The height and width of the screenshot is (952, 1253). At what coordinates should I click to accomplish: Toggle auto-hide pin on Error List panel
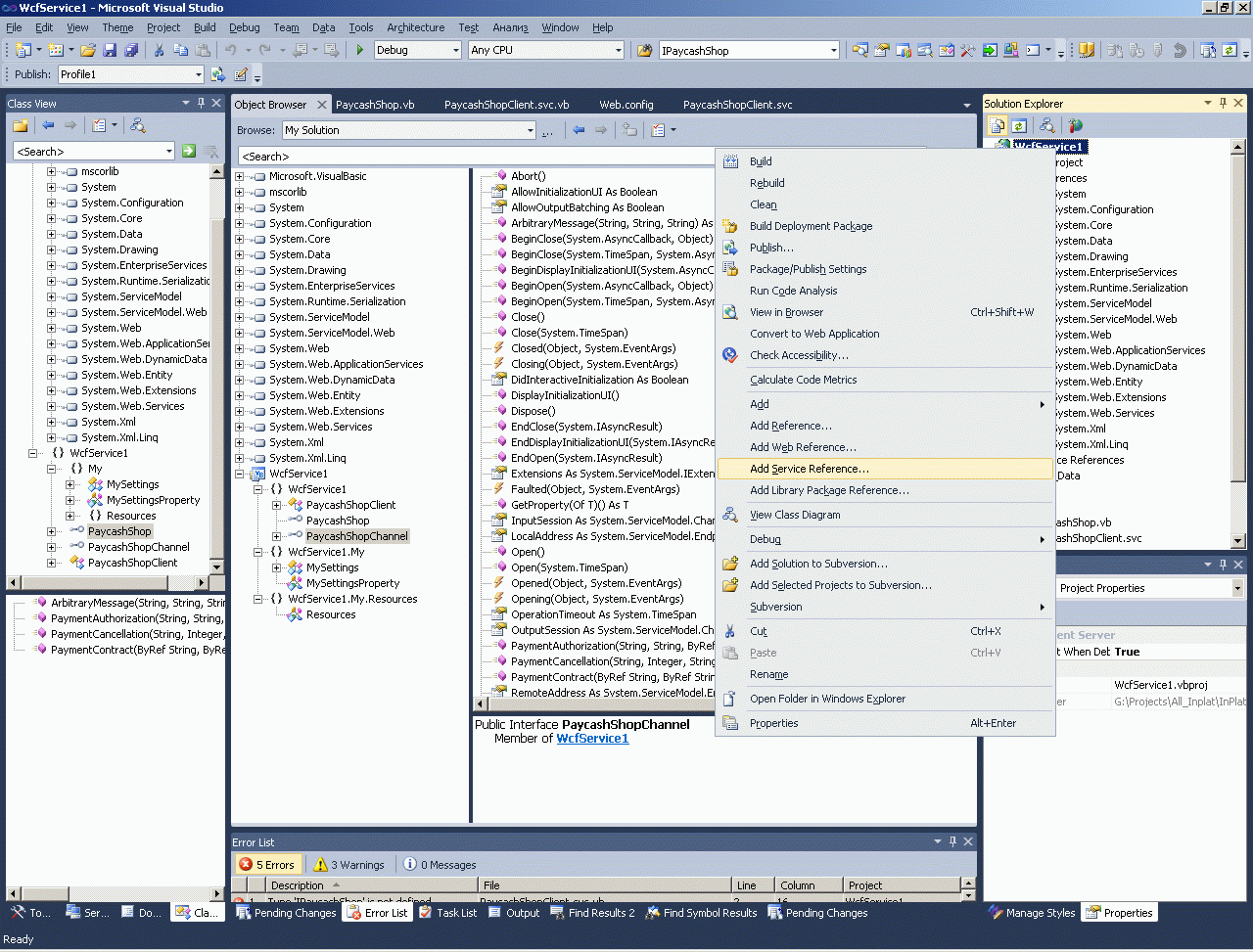pos(952,841)
